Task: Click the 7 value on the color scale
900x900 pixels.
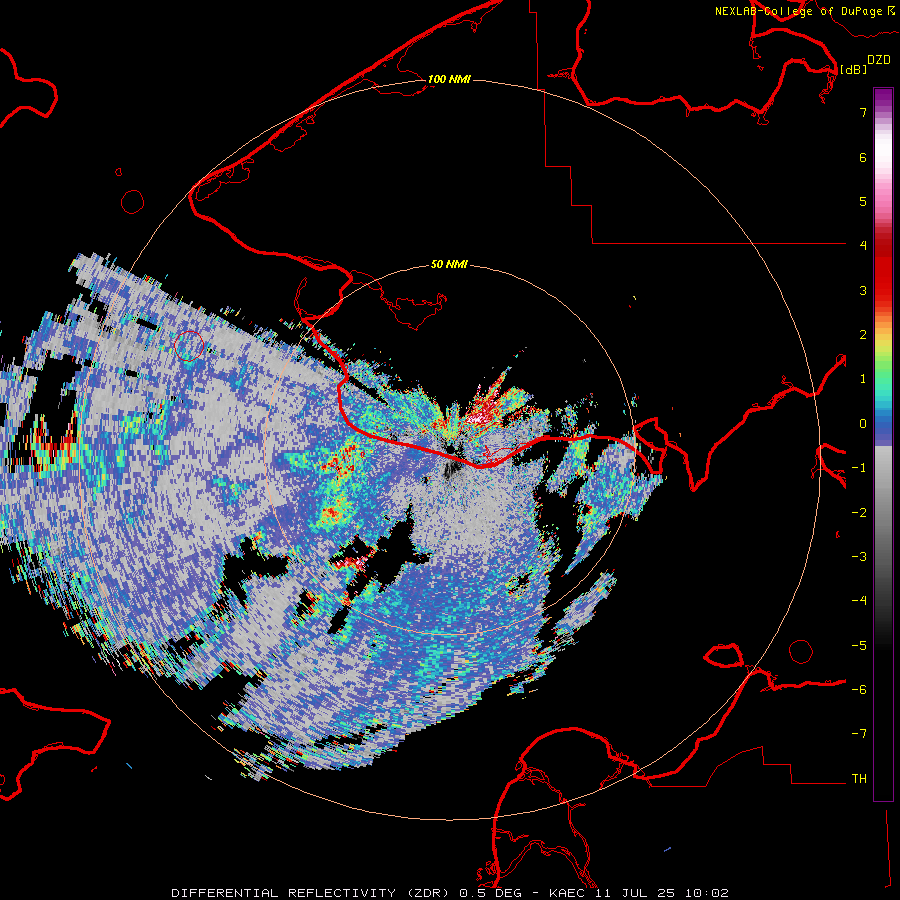Action: [862, 112]
